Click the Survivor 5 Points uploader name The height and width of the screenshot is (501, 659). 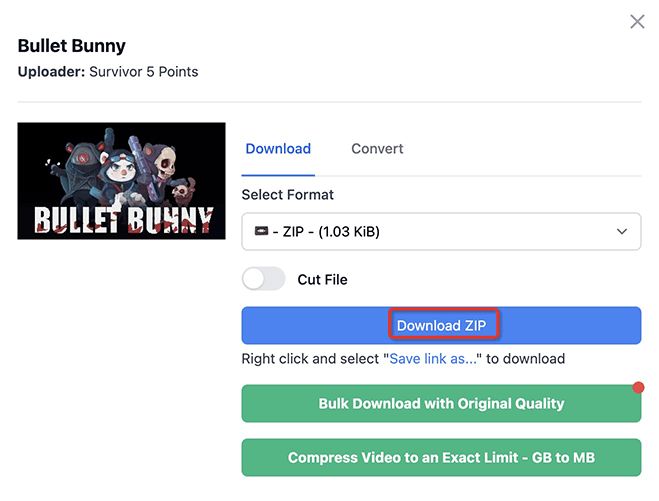pos(143,72)
